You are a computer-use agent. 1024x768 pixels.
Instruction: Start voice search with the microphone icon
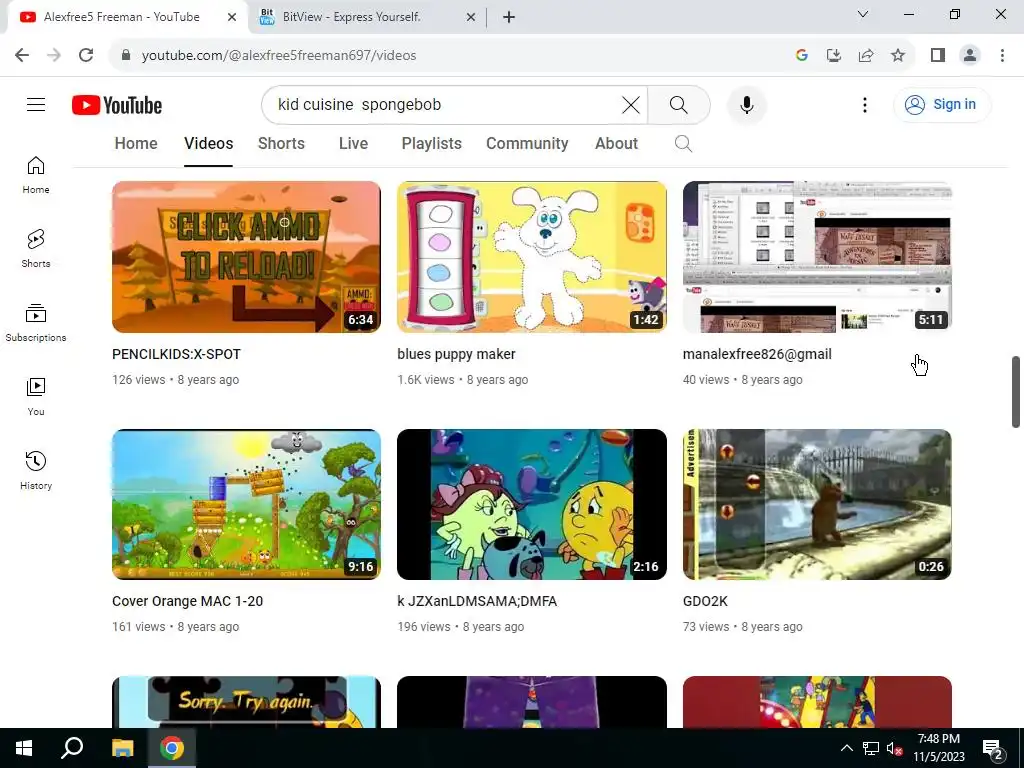point(746,104)
